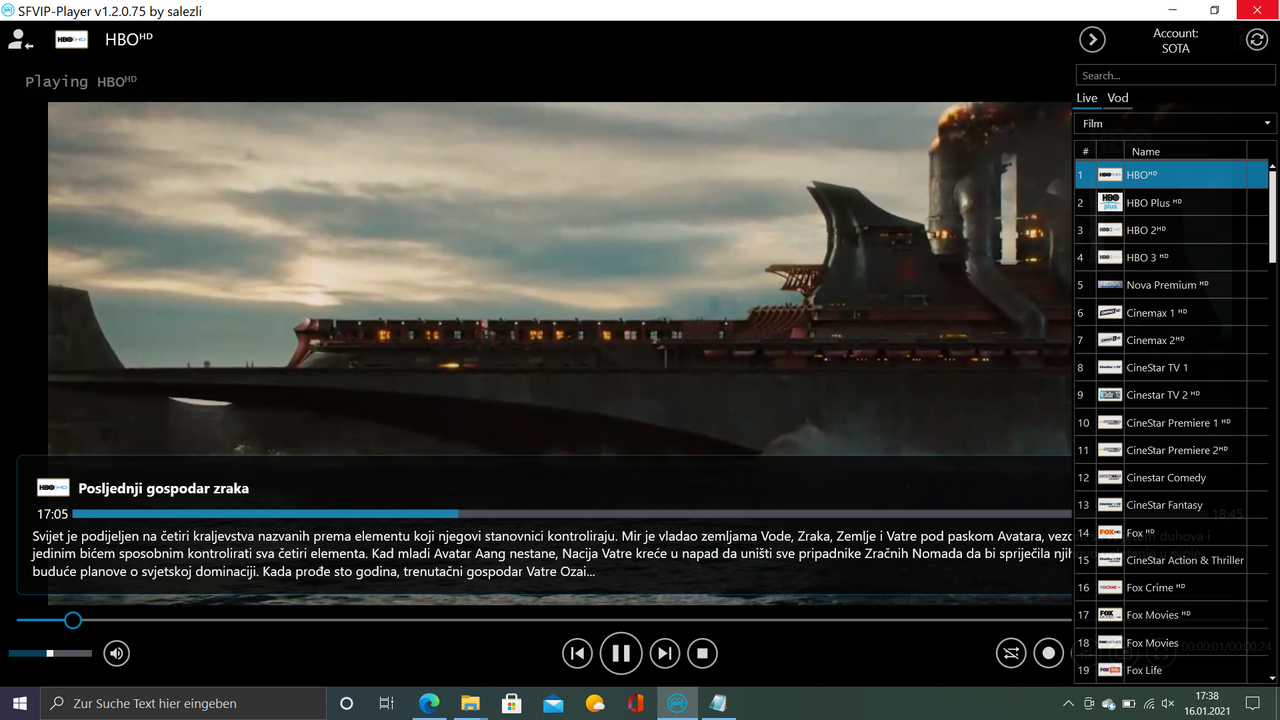Switch to the Vod tab

pos(1118,98)
